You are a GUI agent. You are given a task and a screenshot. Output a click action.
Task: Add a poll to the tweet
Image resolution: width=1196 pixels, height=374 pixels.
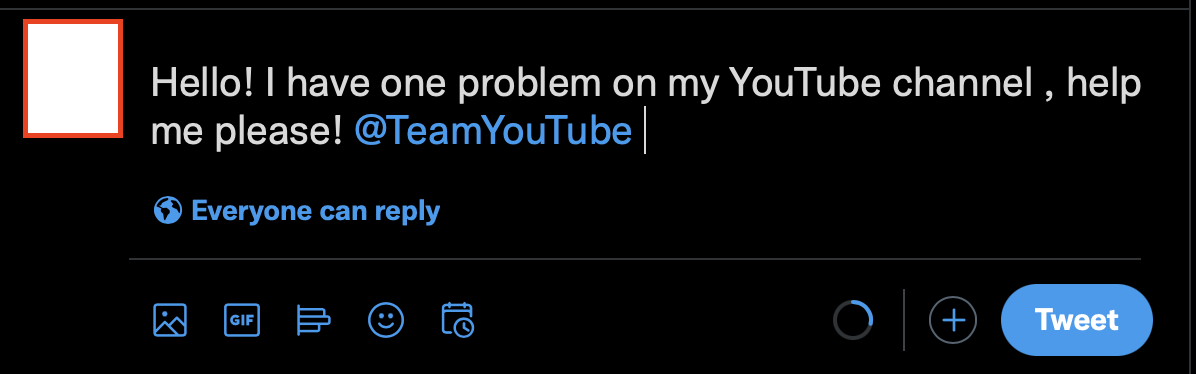click(x=313, y=320)
